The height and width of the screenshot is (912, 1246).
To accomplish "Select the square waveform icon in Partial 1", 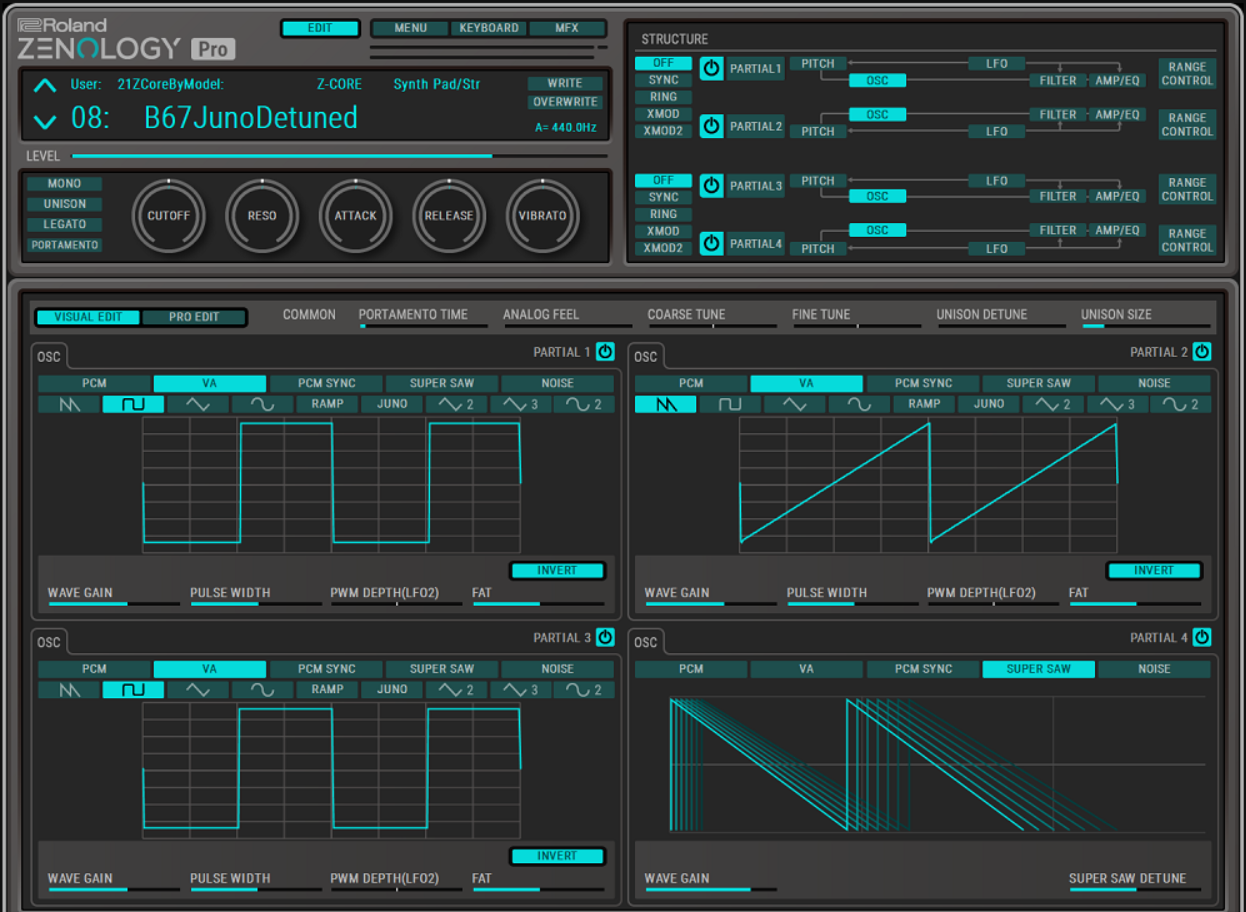I will (x=133, y=404).
